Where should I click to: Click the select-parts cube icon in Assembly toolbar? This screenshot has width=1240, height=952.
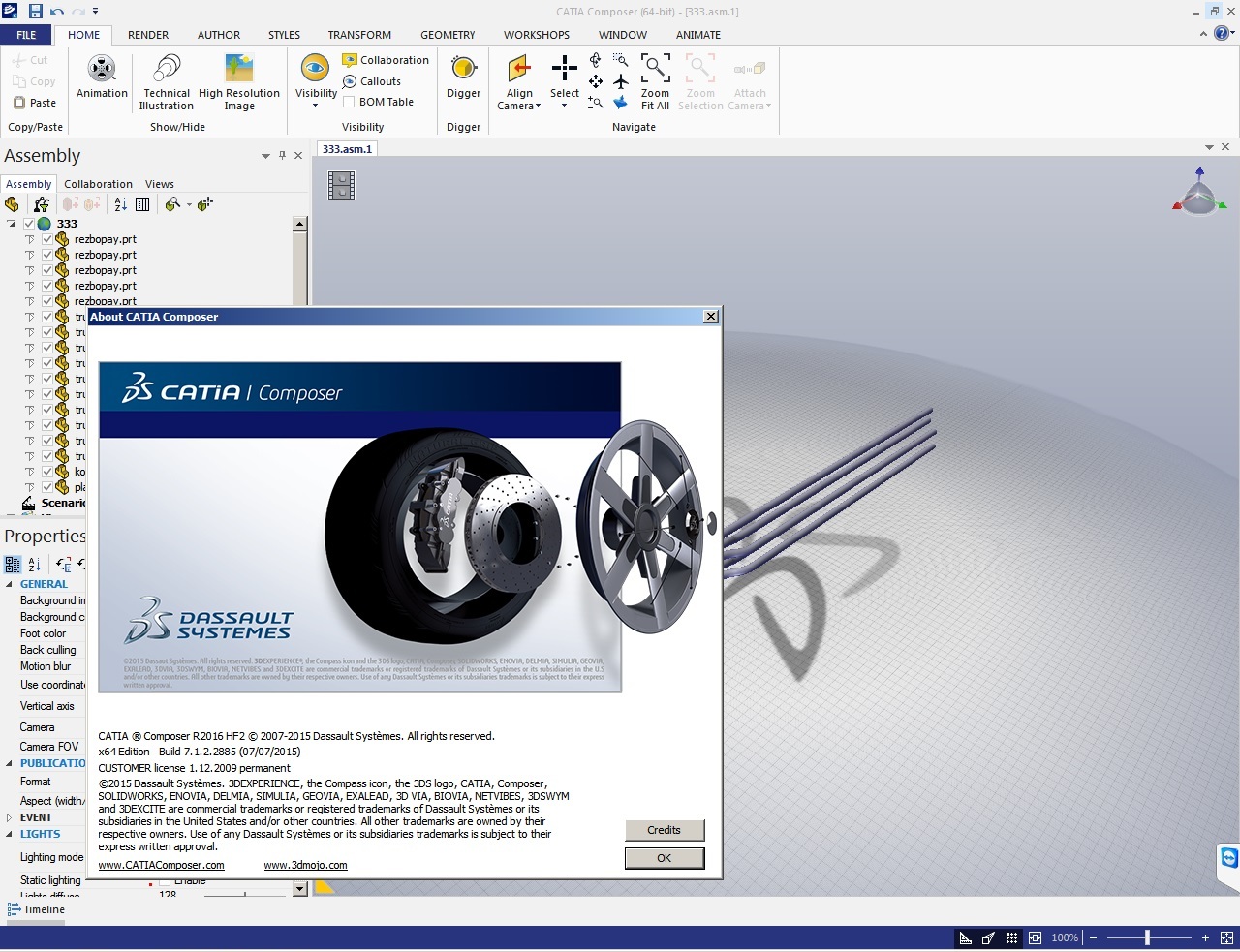[x=205, y=204]
